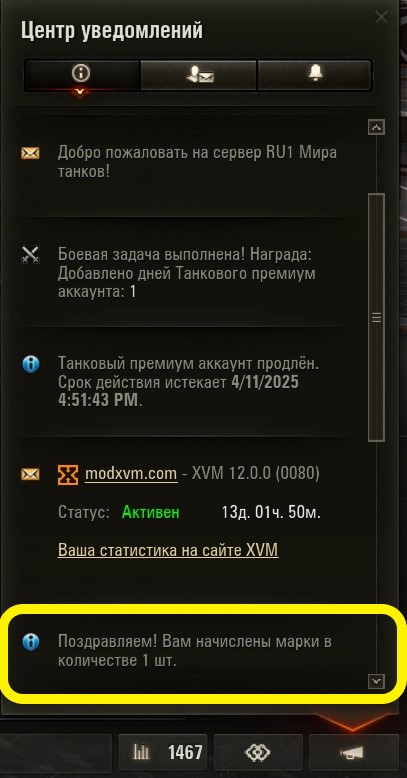Click the blue info icon beside the marks awarded message
Screen dimensions: 407x778
click(30, 642)
